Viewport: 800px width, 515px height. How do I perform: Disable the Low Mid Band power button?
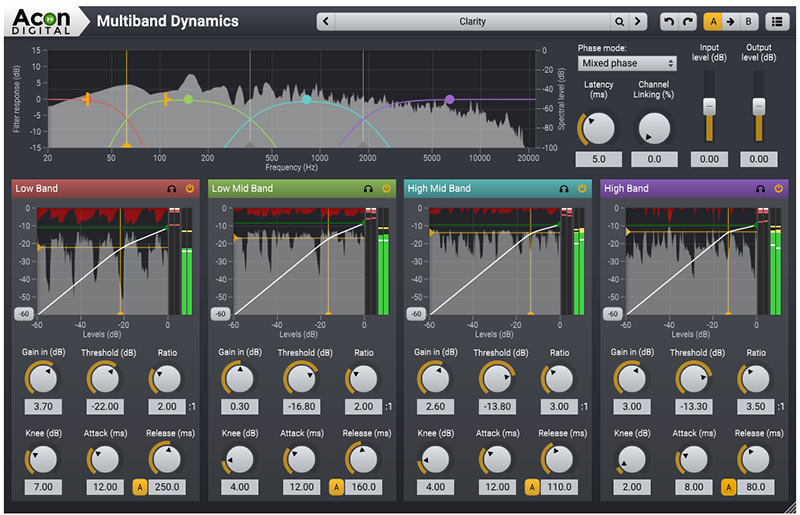tap(386, 187)
